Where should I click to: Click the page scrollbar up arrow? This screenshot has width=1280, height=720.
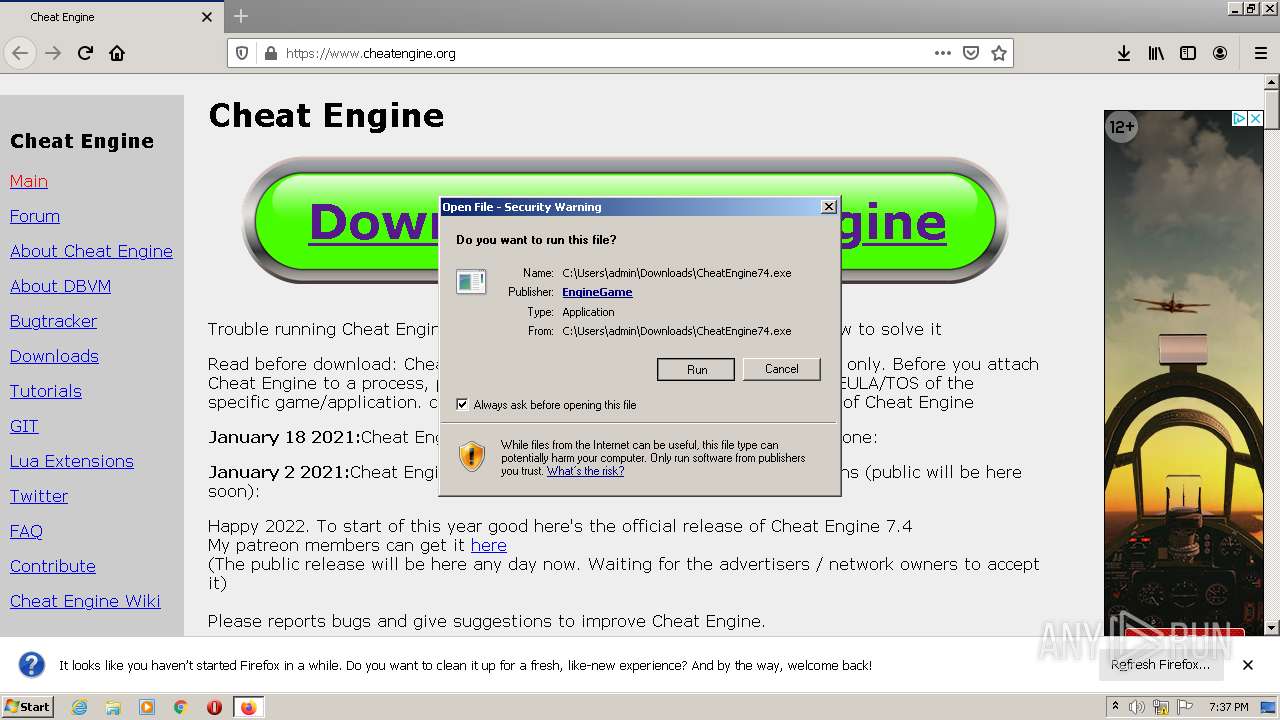pyautogui.click(x=1272, y=82)
